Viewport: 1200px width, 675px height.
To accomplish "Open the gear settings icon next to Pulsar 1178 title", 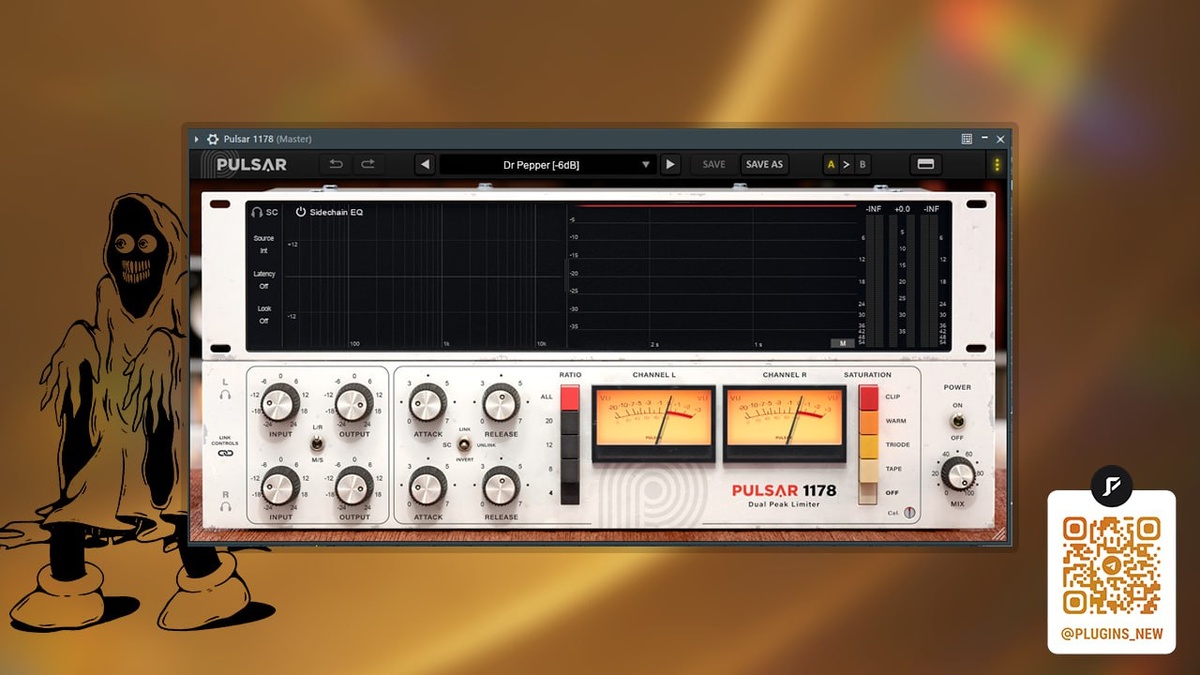I will (x=213, y=139).
